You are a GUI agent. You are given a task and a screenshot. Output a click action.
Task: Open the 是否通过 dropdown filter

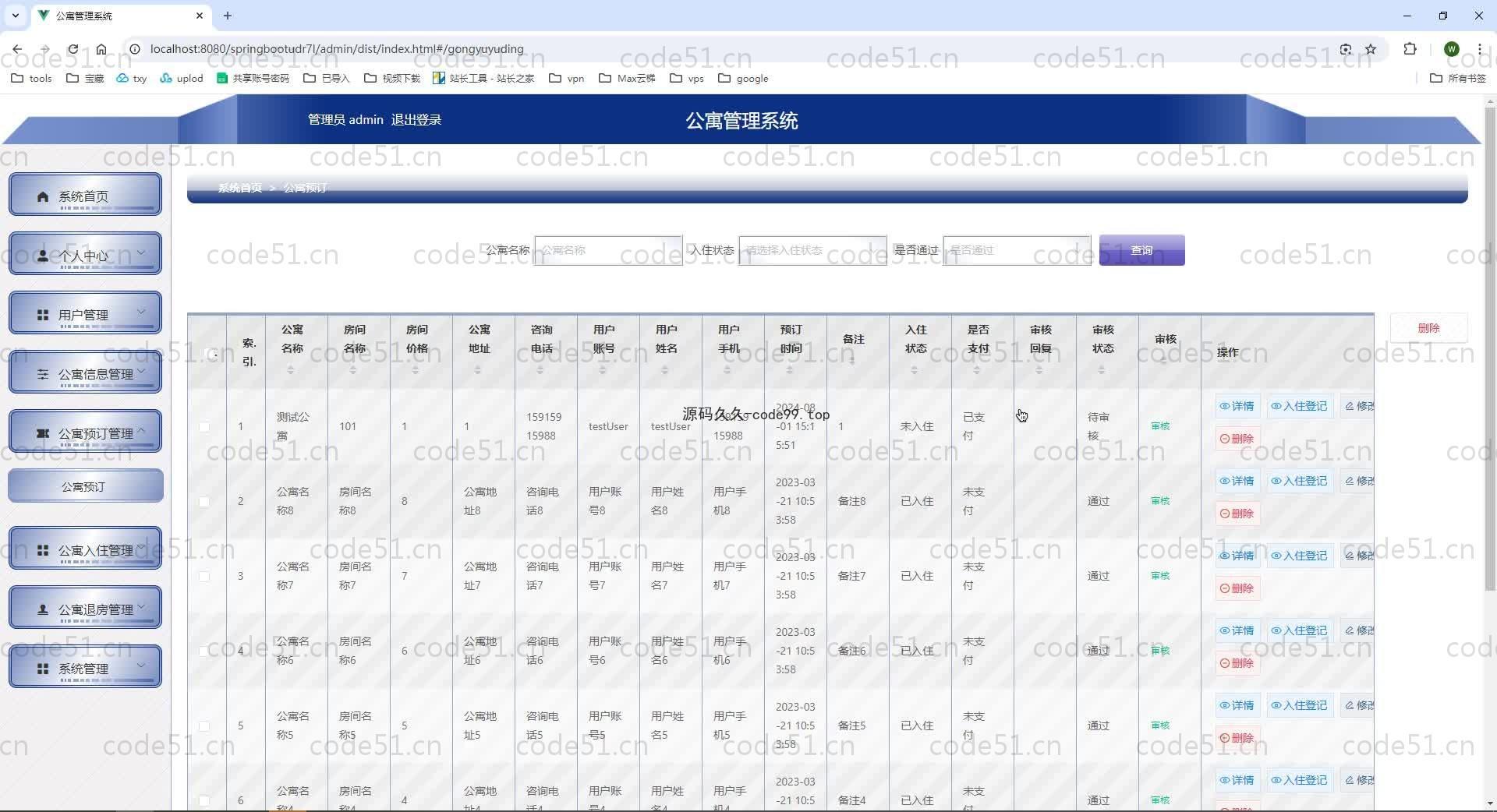[x=1017, y=250]
